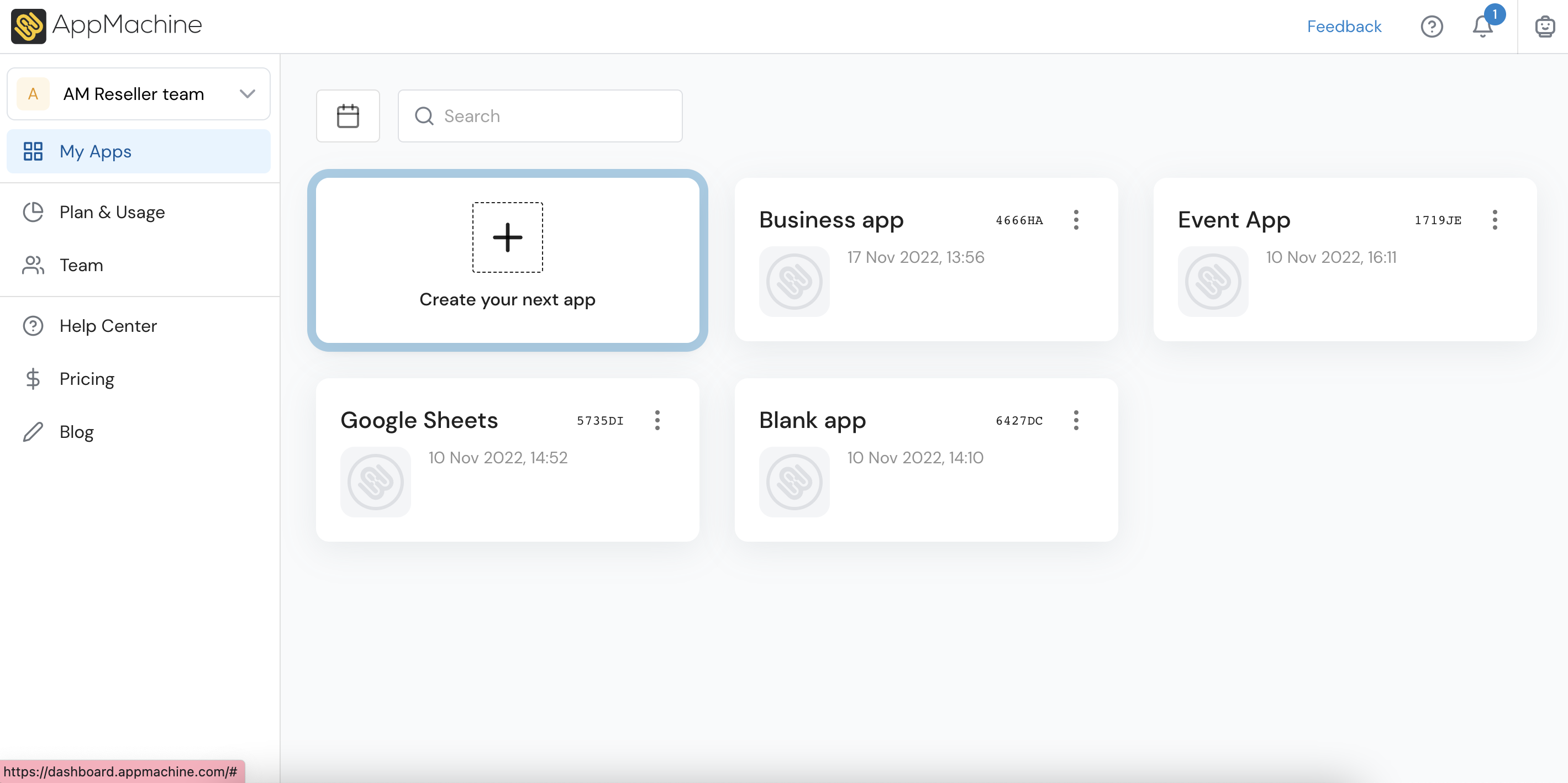Screen dimensions: 1568x783
Task: Click the notification bell icon
Action: pyautogui.click(x=1483, y=27)
